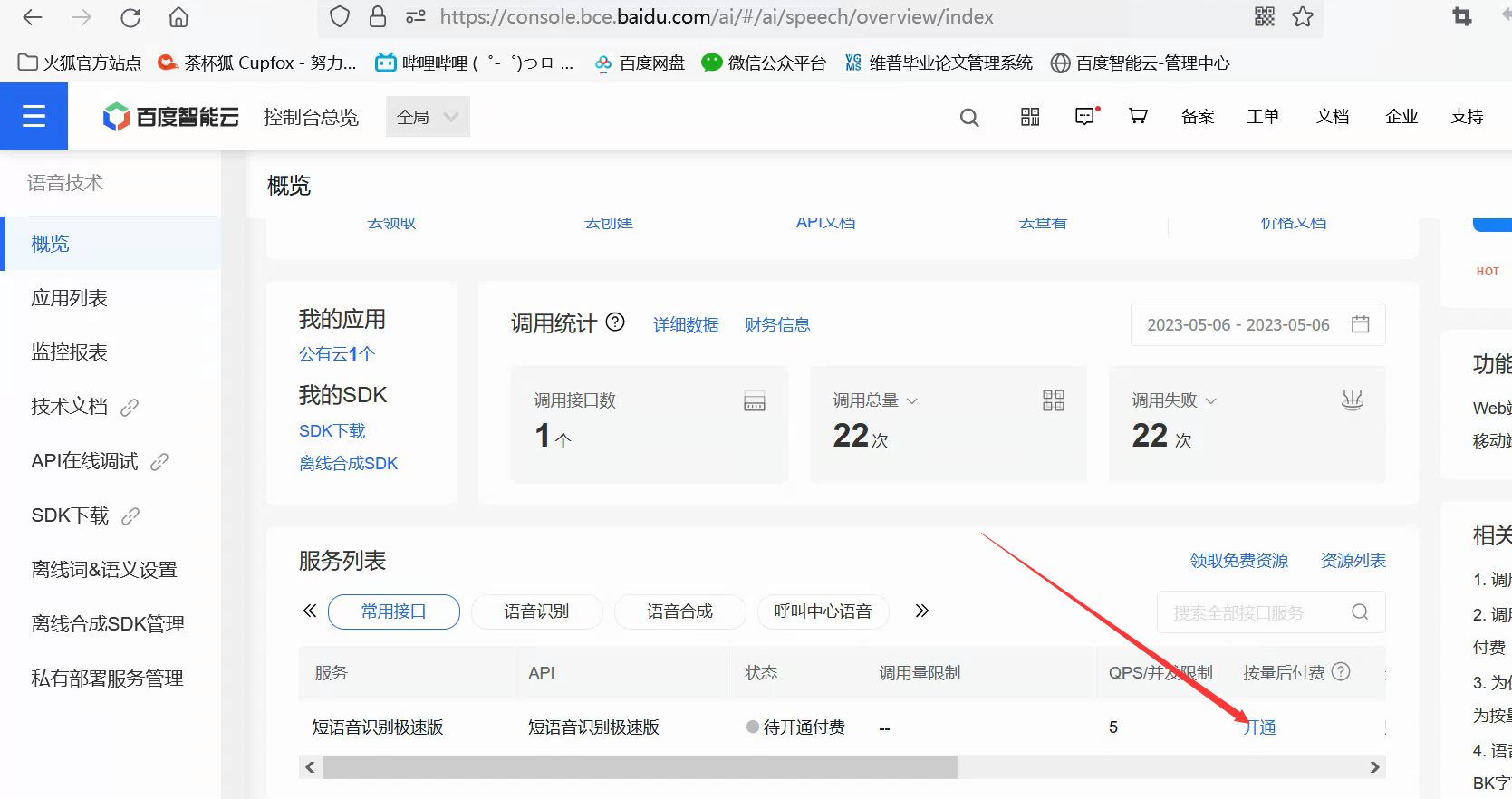This screenshot has width=1512, height=799.
Task: Click the help question mark beside 调用统计
Action: (x=615, y=322)
